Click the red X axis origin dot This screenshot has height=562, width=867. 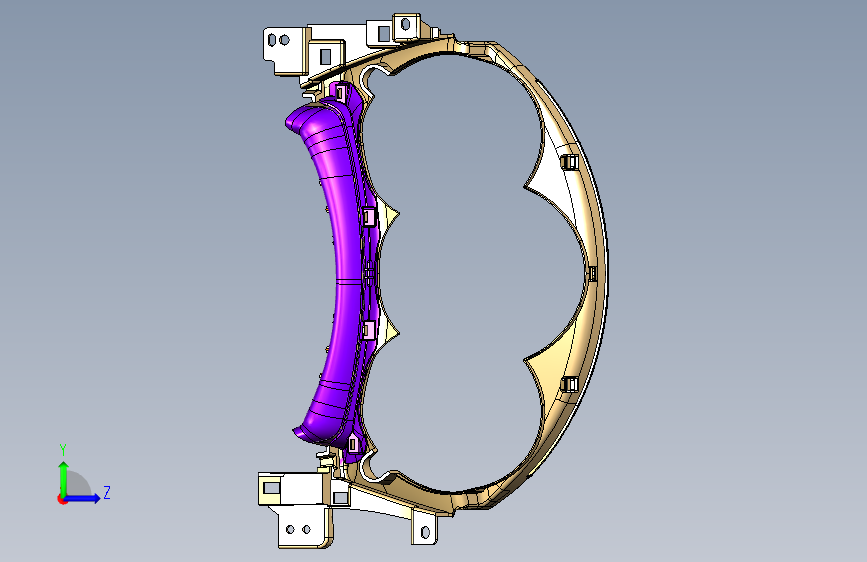(61, 499)
